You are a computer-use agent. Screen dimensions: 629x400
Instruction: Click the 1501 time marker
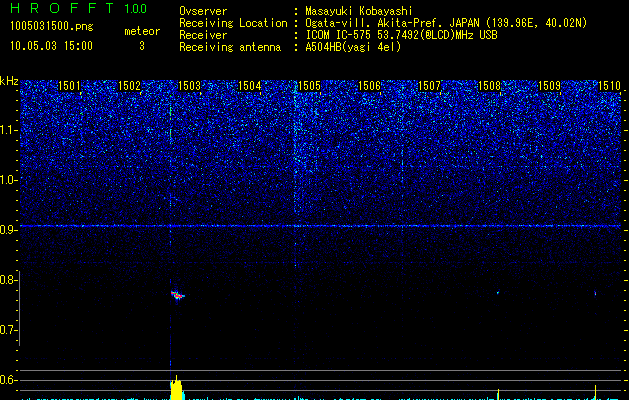point(69,86)
